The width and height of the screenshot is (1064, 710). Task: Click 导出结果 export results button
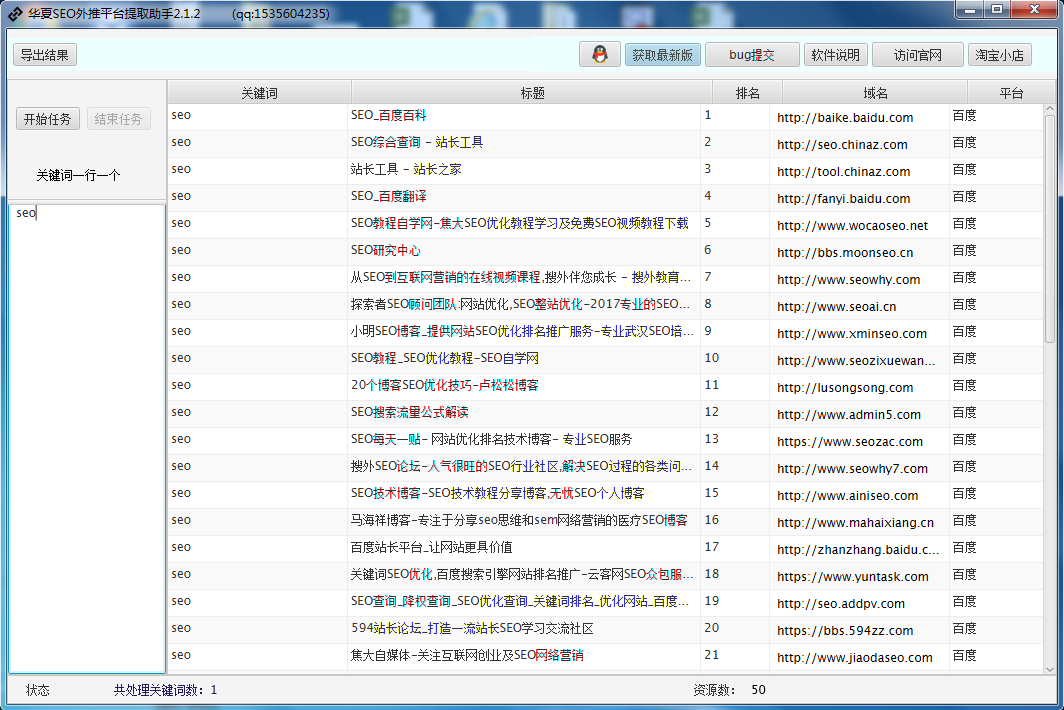coord(45,55)
